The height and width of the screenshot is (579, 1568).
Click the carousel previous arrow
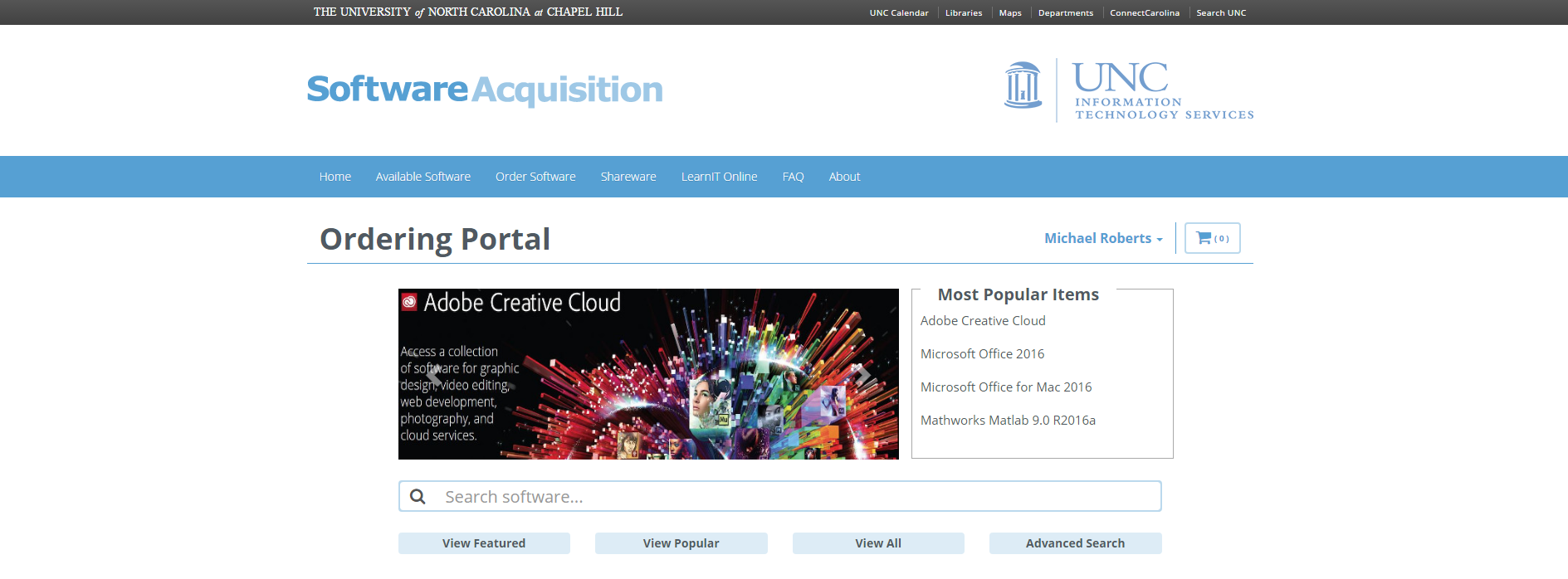click(x=432, y=375)
